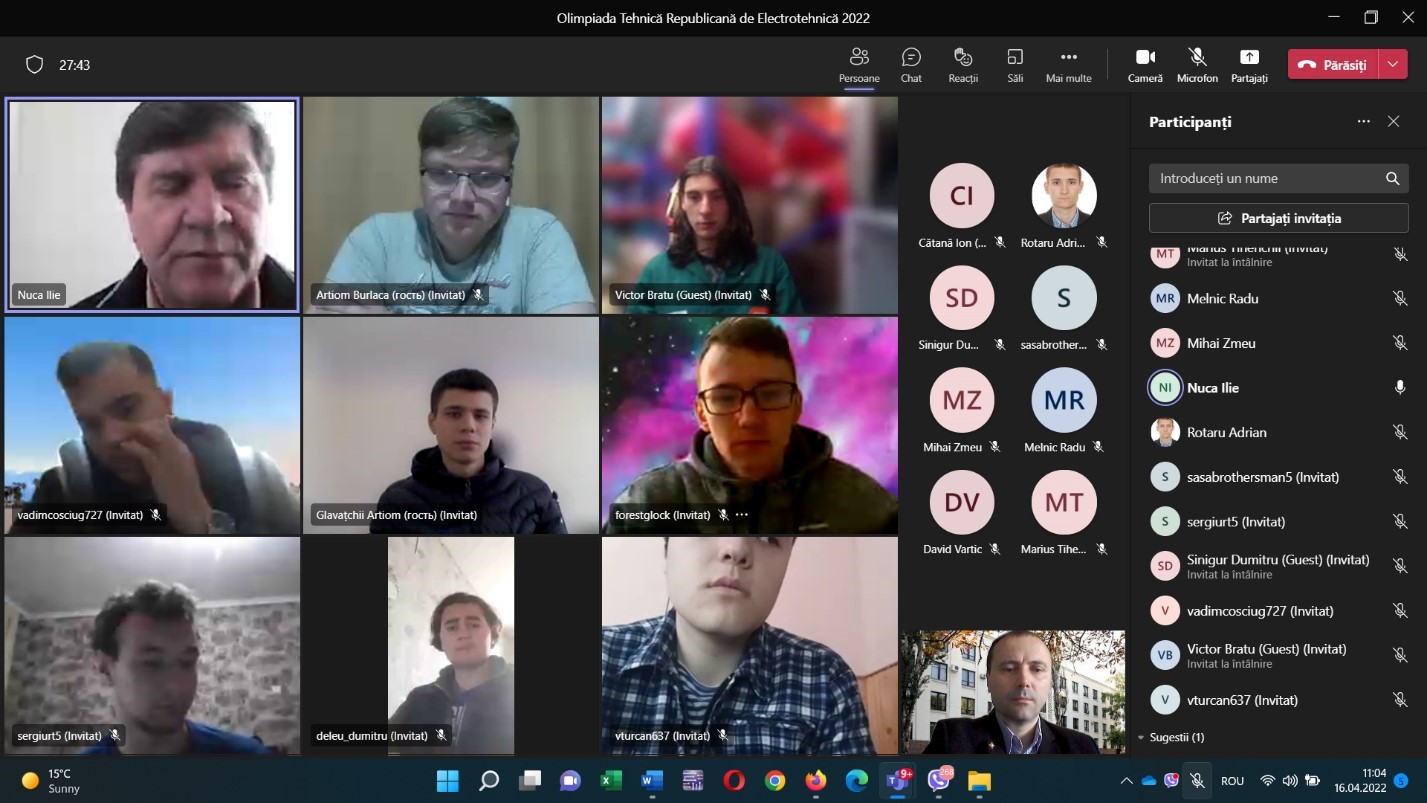Click the Părăsiți leave button
1427x803 pixels.
[x=1333, y=65]
